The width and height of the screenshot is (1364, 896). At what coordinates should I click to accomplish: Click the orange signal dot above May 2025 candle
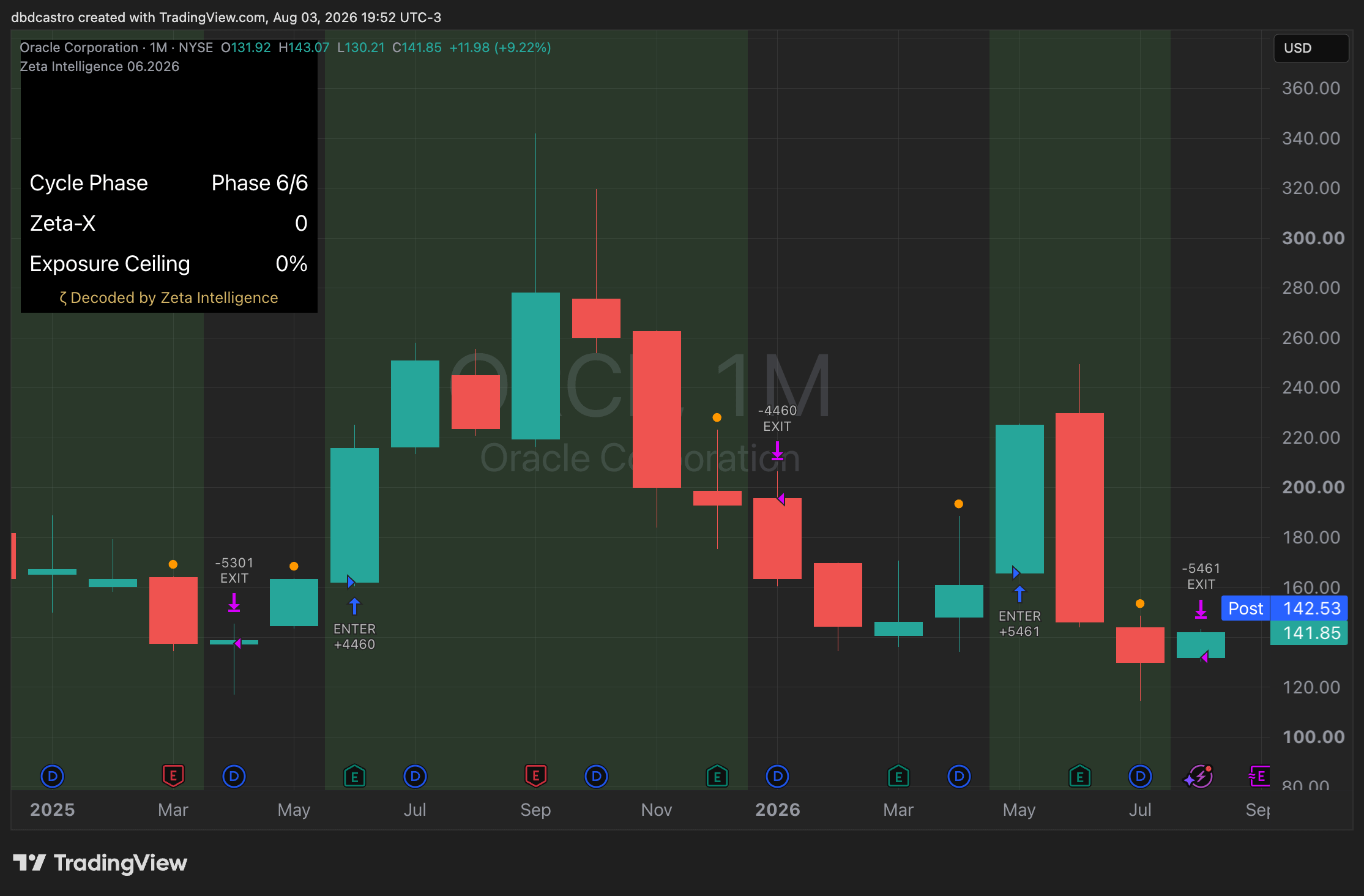point(294,566)
